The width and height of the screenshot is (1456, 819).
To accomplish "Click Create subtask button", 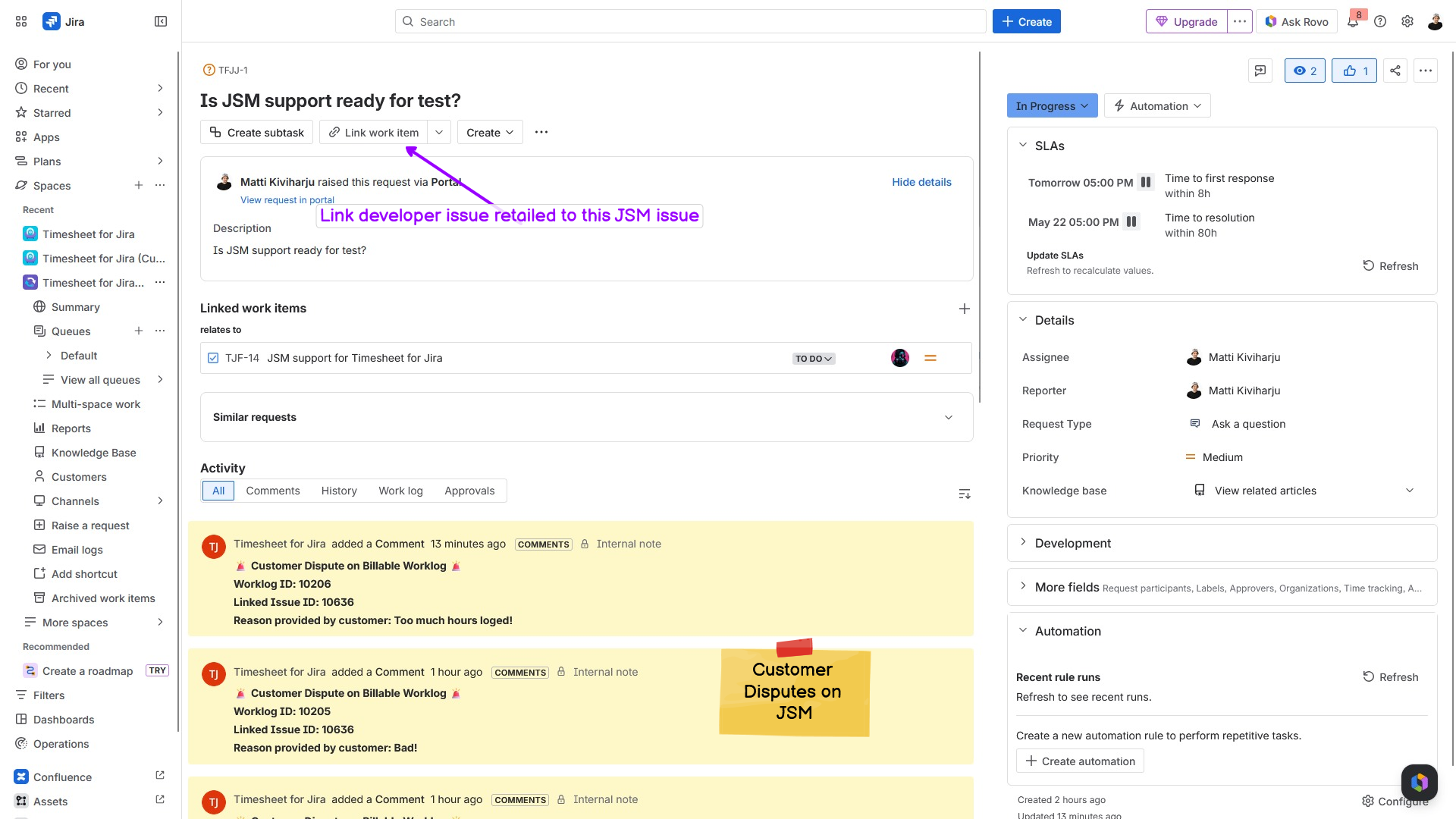I will [x=256, y=132].
